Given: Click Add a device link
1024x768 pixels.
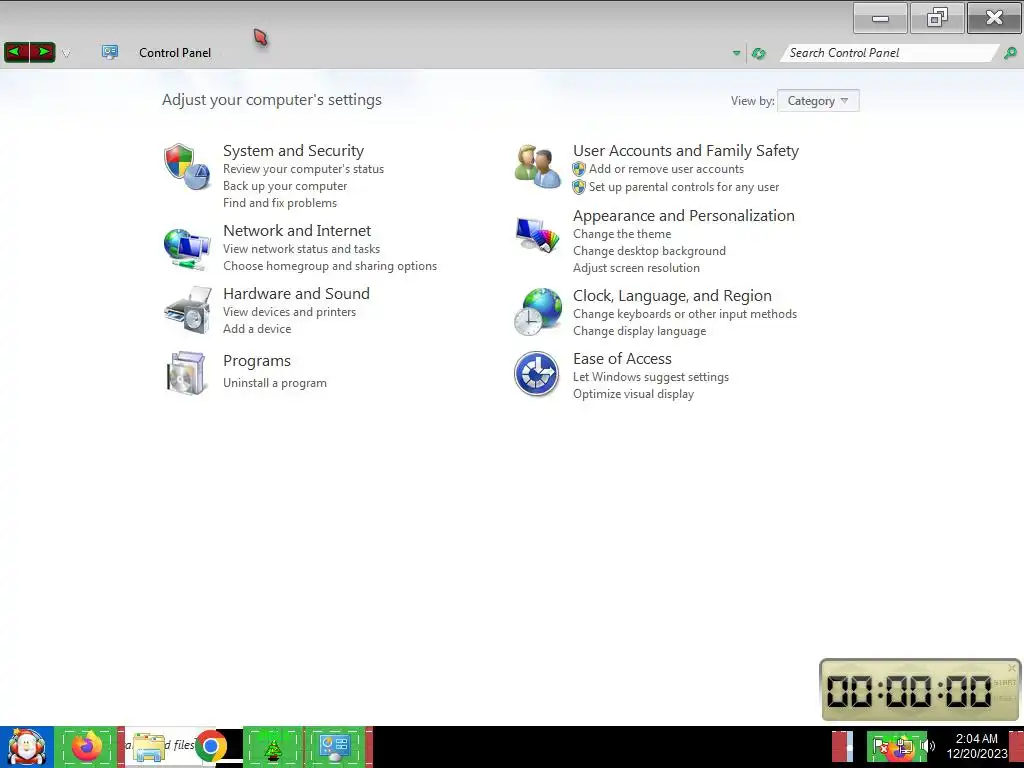Looking at the screenshot, I should pyautogui.click(x=257, y=329).
